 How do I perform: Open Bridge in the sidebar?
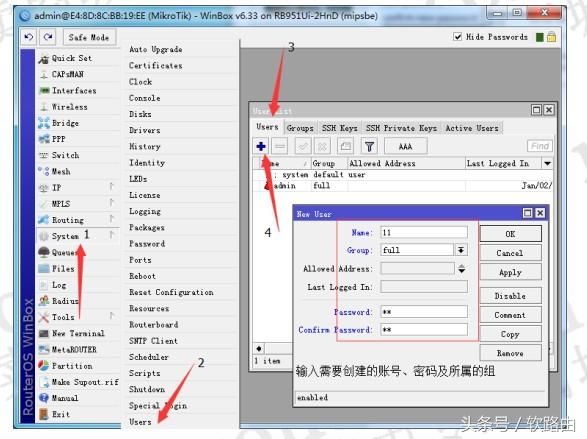click(65, 123)
